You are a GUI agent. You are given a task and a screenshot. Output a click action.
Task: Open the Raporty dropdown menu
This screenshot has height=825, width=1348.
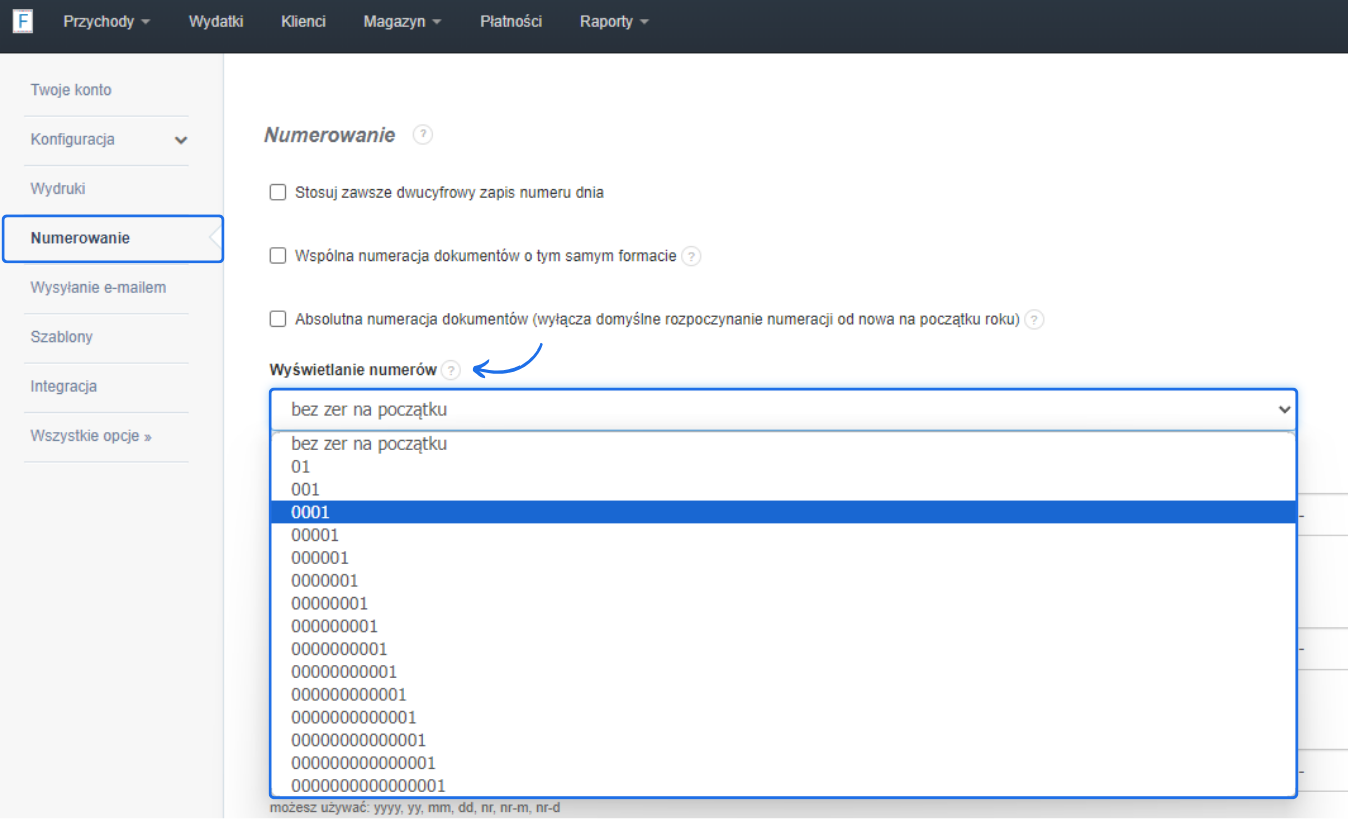coord(614,21)
